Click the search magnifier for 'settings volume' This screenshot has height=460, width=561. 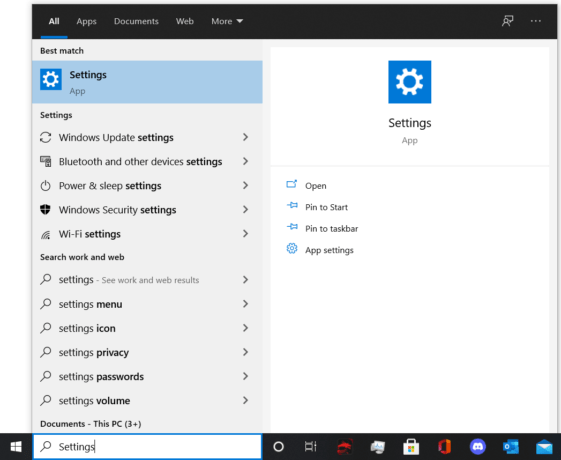click(45, 401)
